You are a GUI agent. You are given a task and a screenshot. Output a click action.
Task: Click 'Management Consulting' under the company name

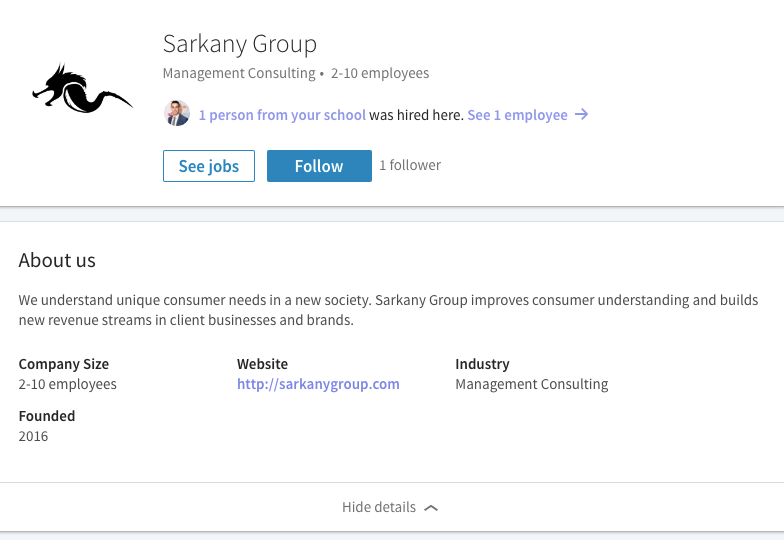(239, 73)
